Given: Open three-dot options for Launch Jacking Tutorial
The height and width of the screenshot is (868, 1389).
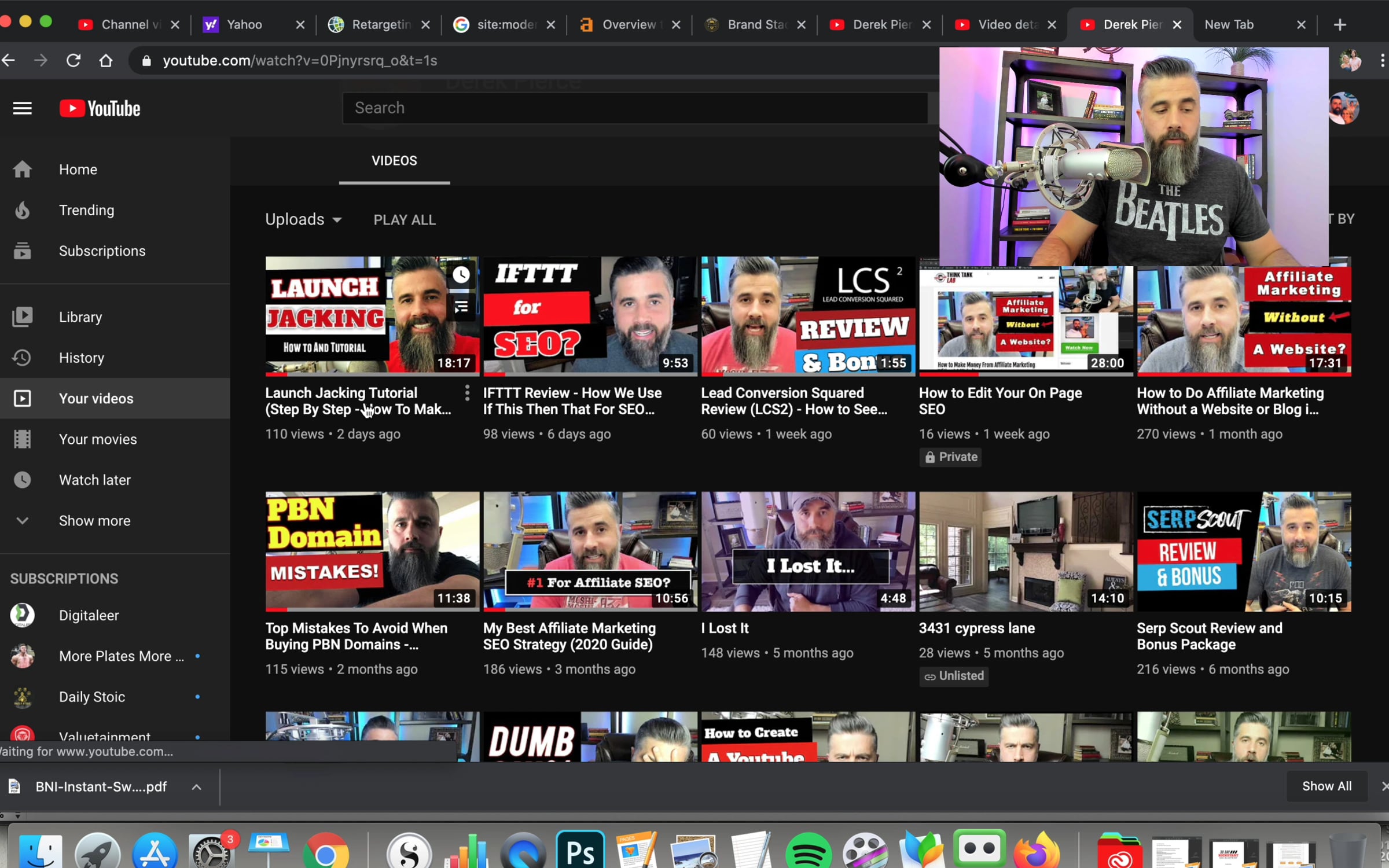Looking at the screenshot, I should [467, 393].
